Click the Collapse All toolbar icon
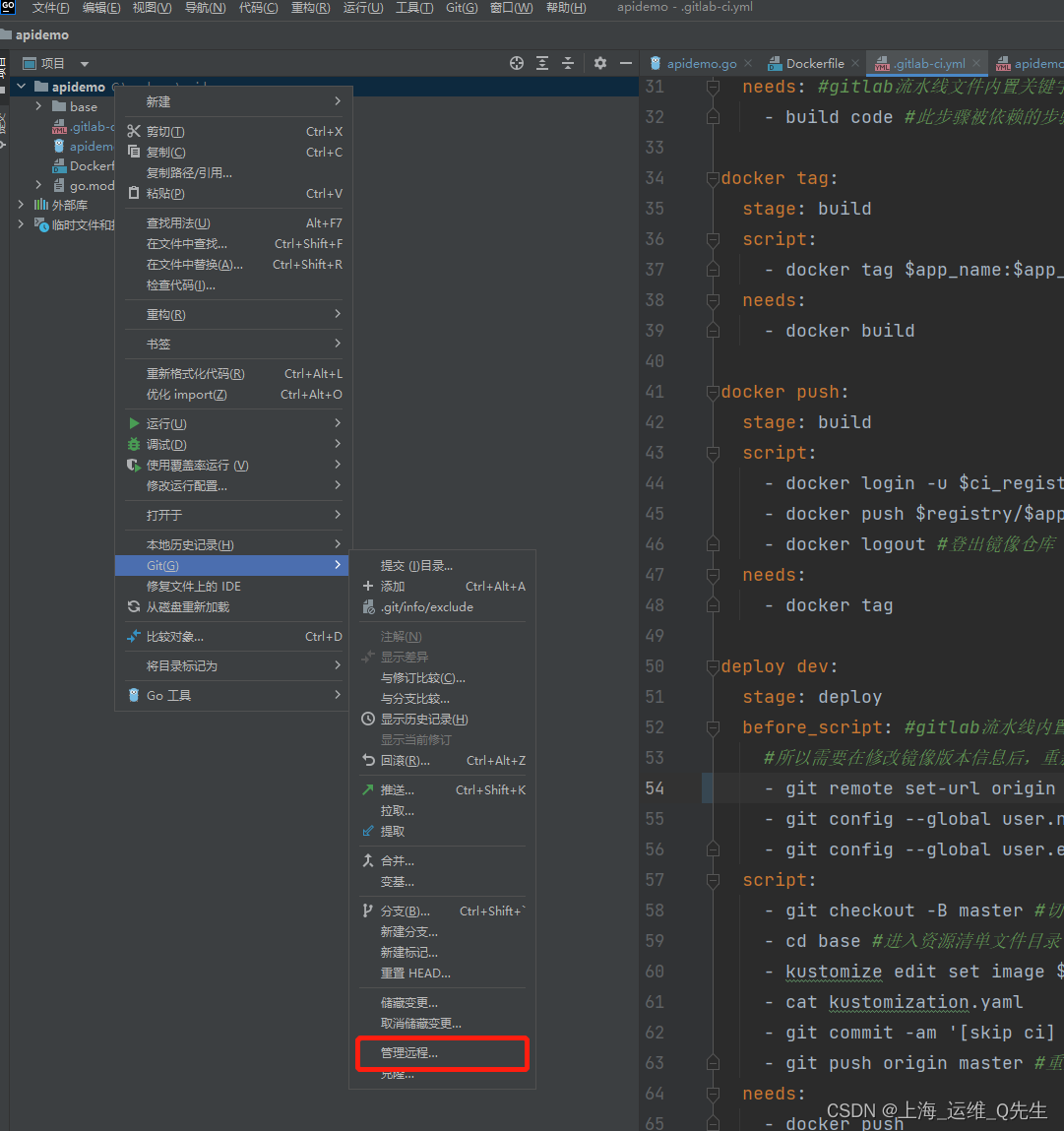Image resolution: width=1064 pixels, height=1131 pixels. (x=569, y=63)
